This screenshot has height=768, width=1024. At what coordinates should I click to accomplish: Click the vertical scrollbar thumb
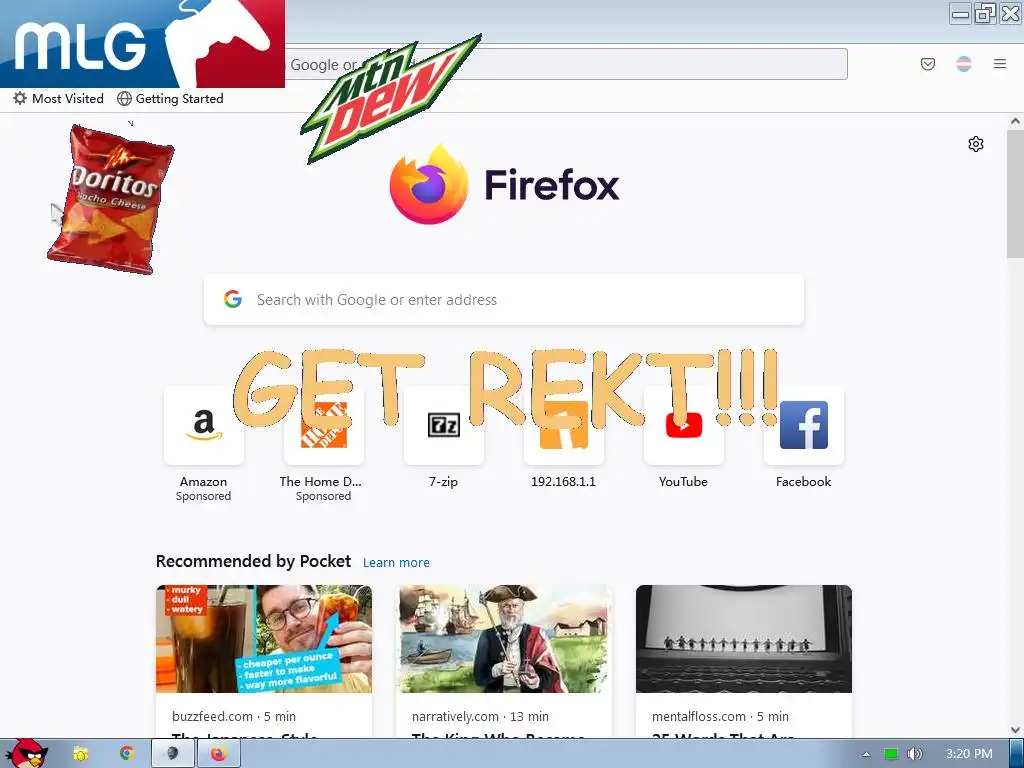(1015, 194)
